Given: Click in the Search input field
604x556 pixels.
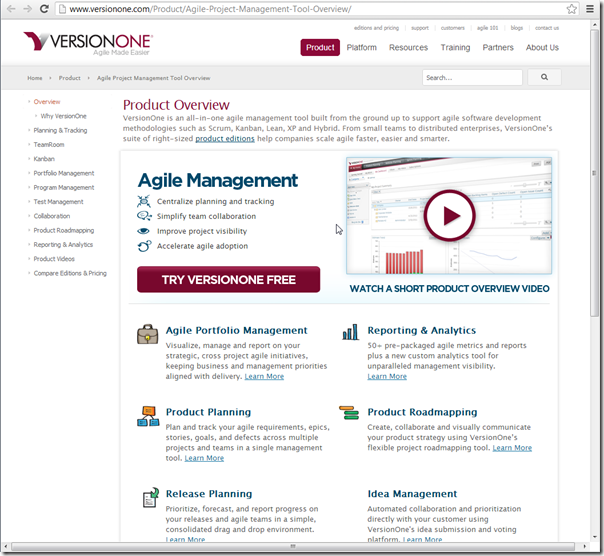Looking at the screenshot, I should tap(471, 77).
